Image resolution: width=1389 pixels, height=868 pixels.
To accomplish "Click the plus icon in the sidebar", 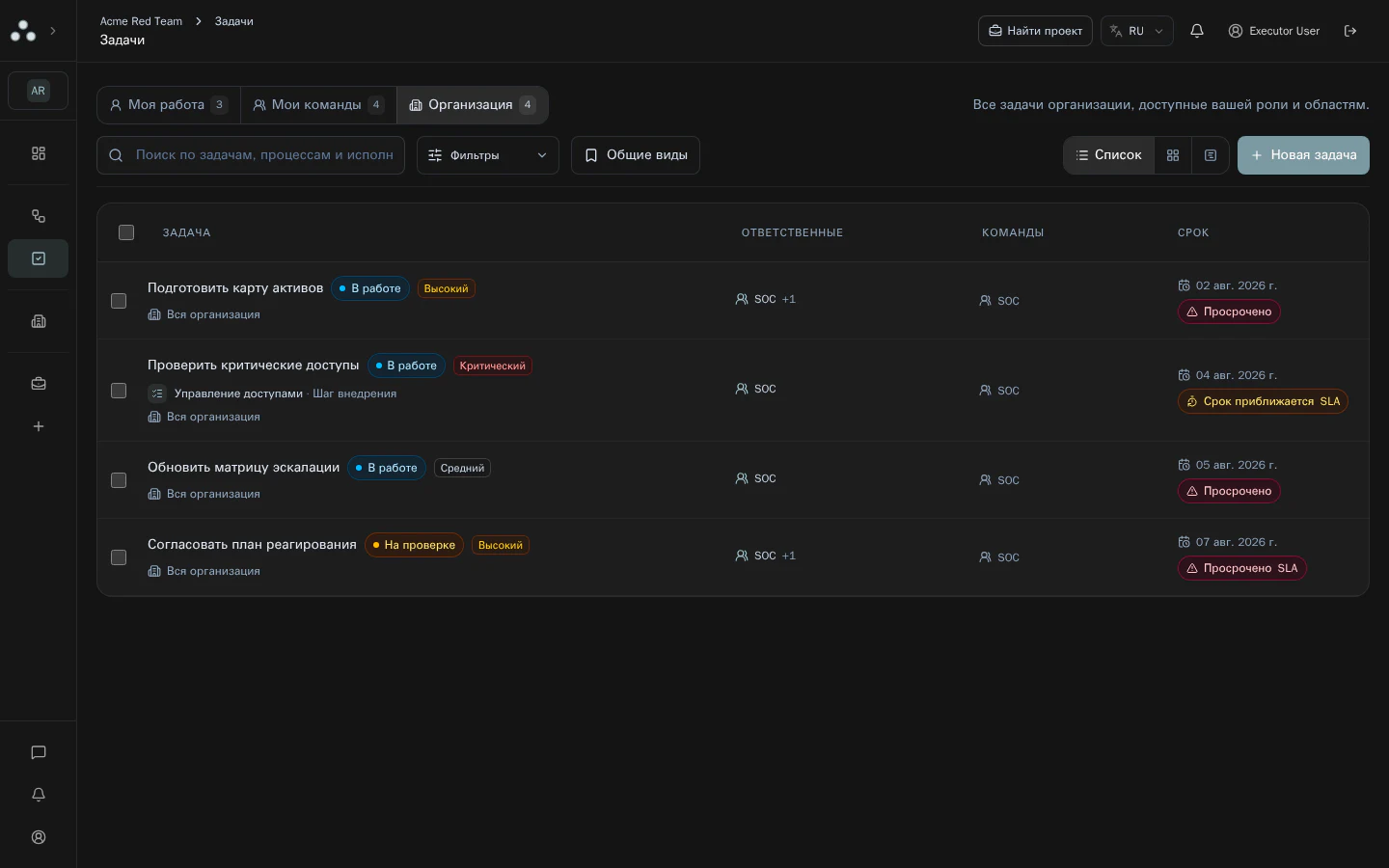I will pyautogui.click(x=39, y=426).
